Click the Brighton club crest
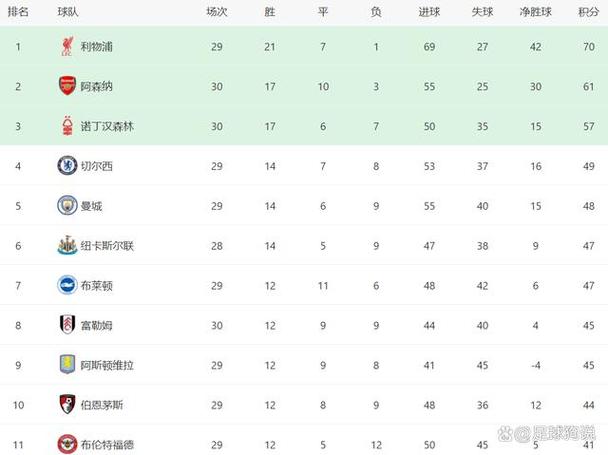This screenshot has width=608, height=455. click(67, 285)
